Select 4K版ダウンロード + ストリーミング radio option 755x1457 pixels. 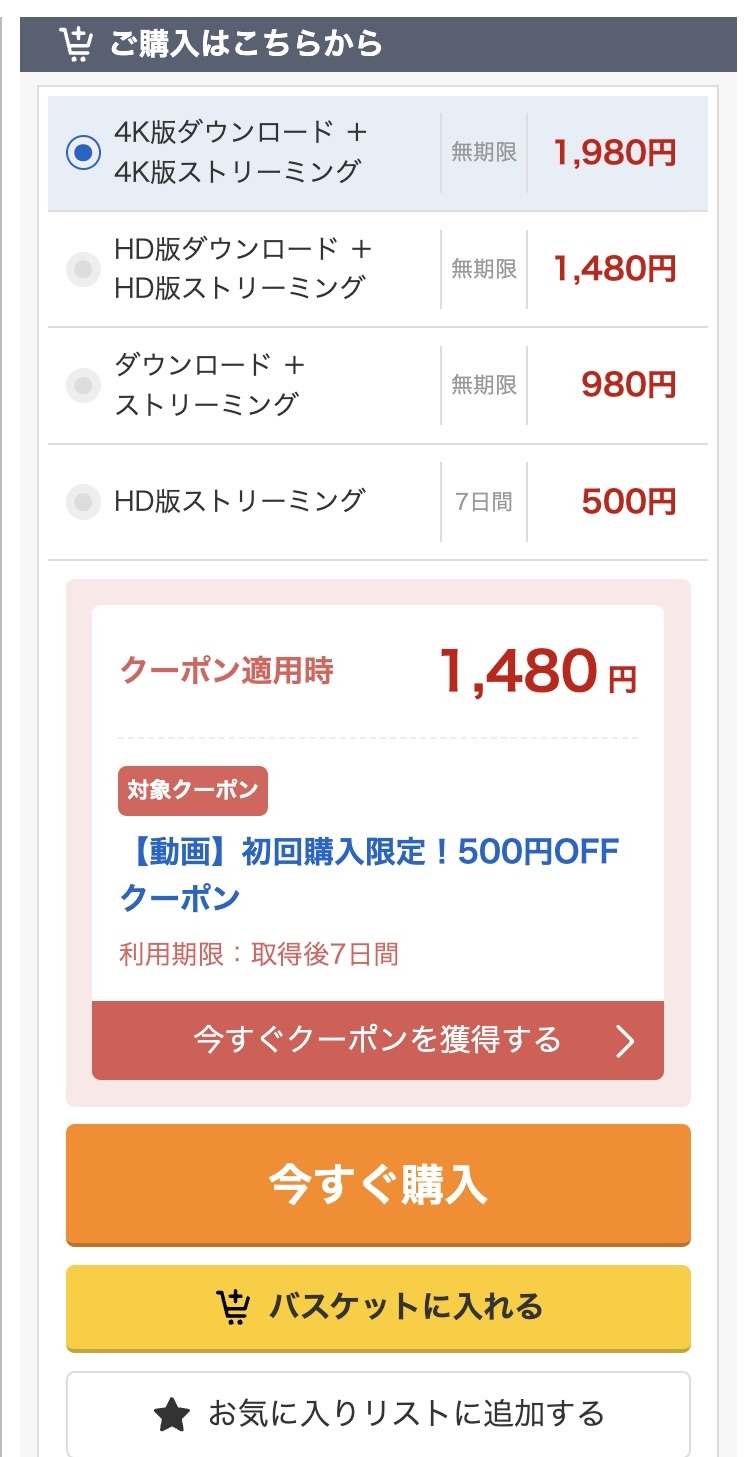(84, 153)
